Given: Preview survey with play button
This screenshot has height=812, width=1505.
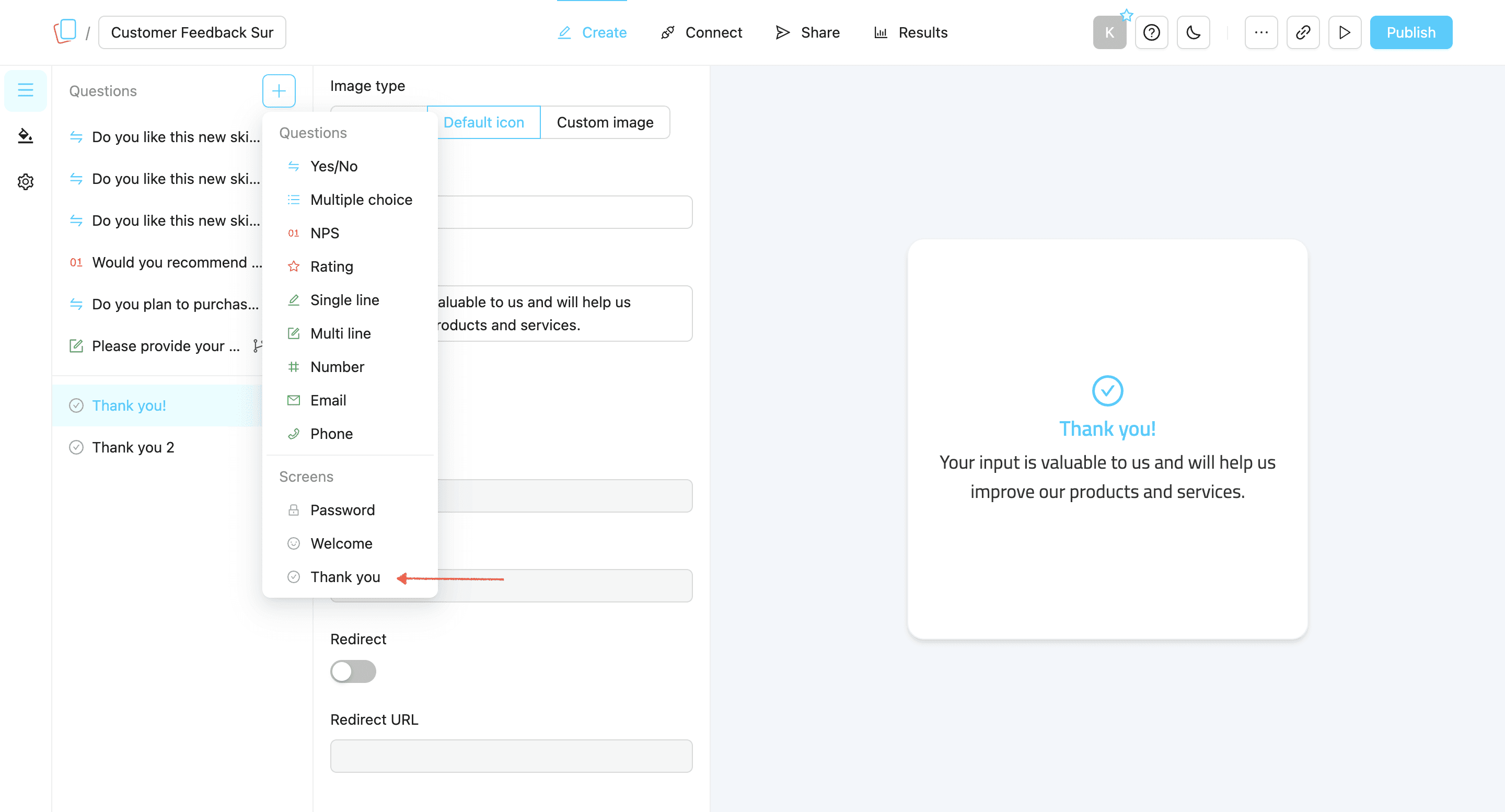Looking at the screenshot, I should pyautogui.click(x=1345, y=33).
